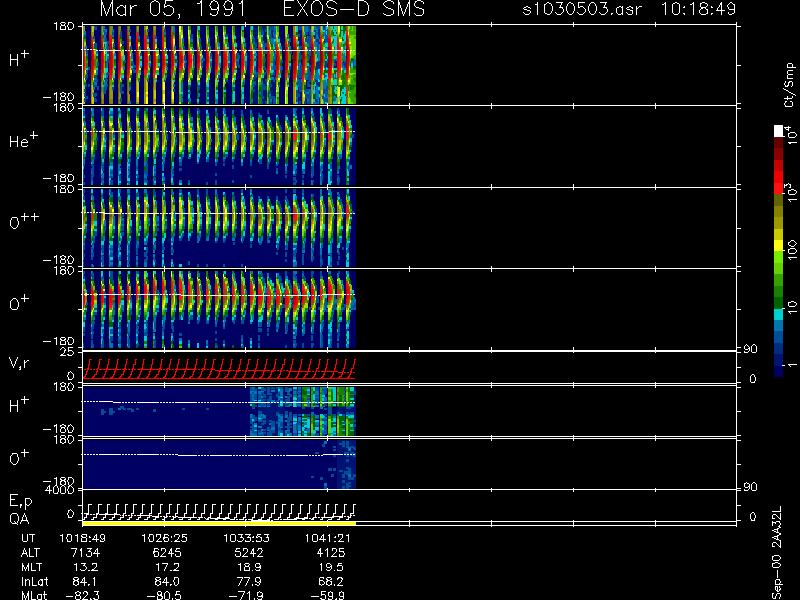Click the file name 's1030503.asr'

point(582,9)
